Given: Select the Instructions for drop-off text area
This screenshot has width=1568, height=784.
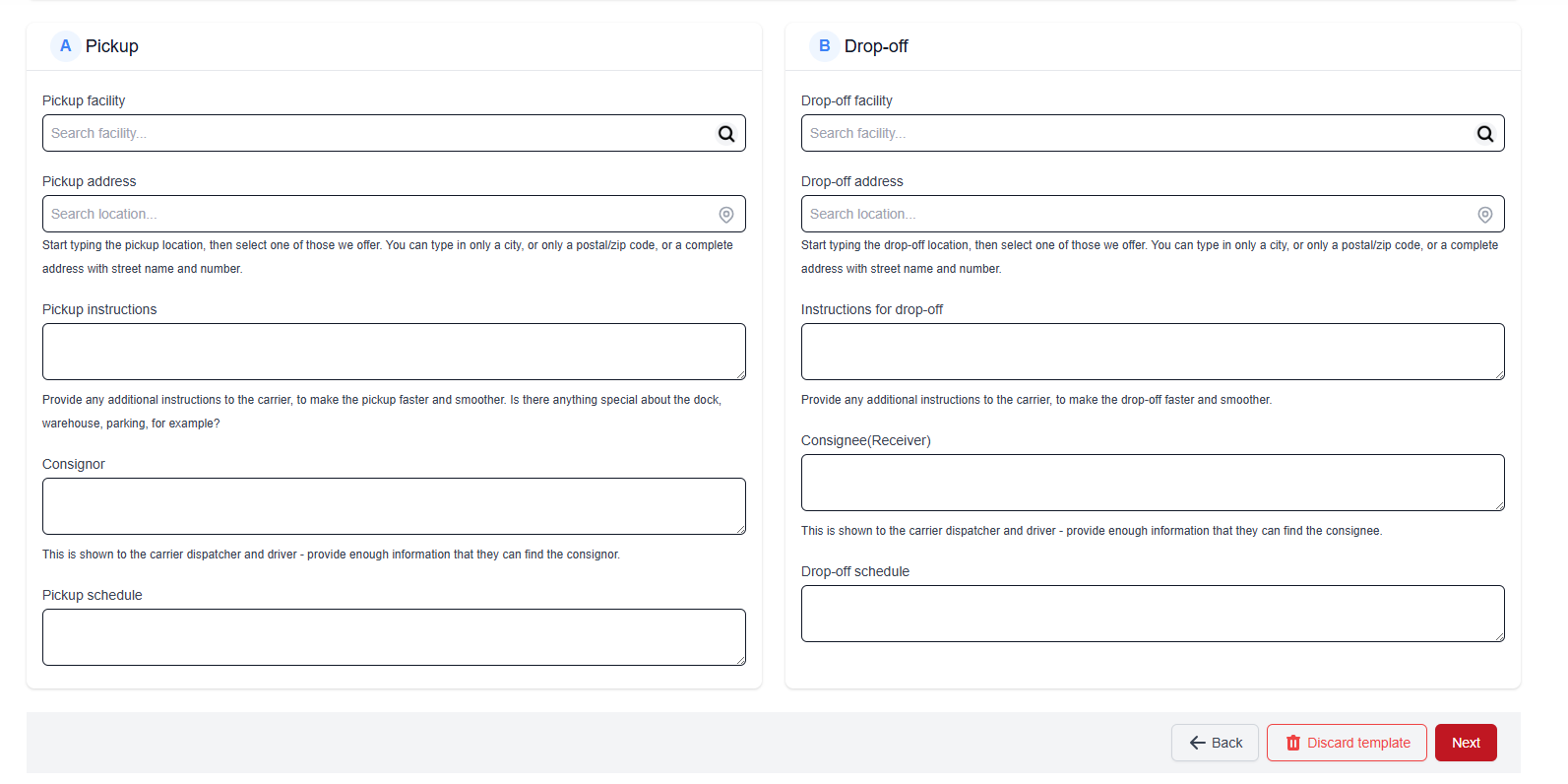Looking at the screenshot, I should tap(1153, 352).
